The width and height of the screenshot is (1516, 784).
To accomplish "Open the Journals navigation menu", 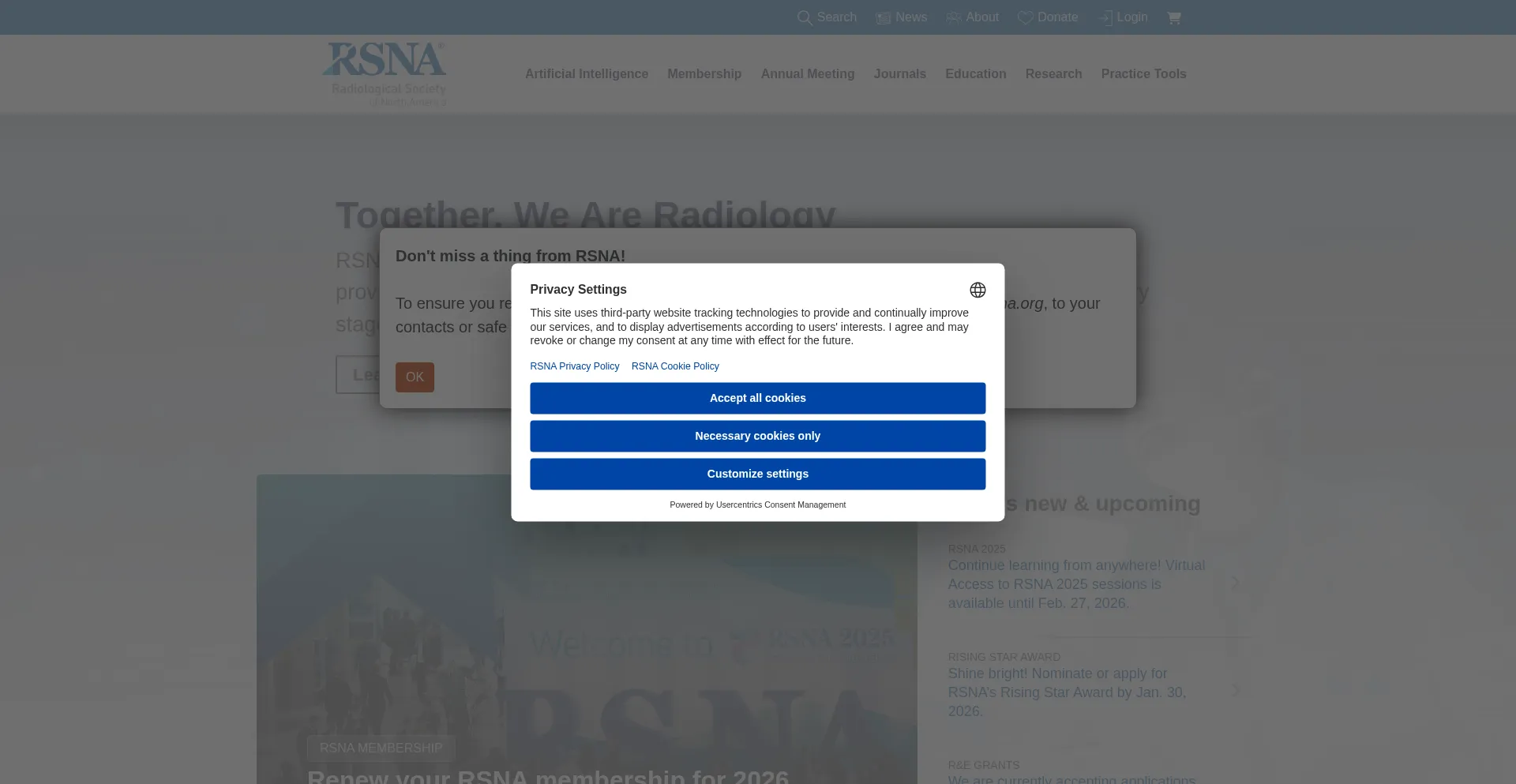I will [899, 73].
